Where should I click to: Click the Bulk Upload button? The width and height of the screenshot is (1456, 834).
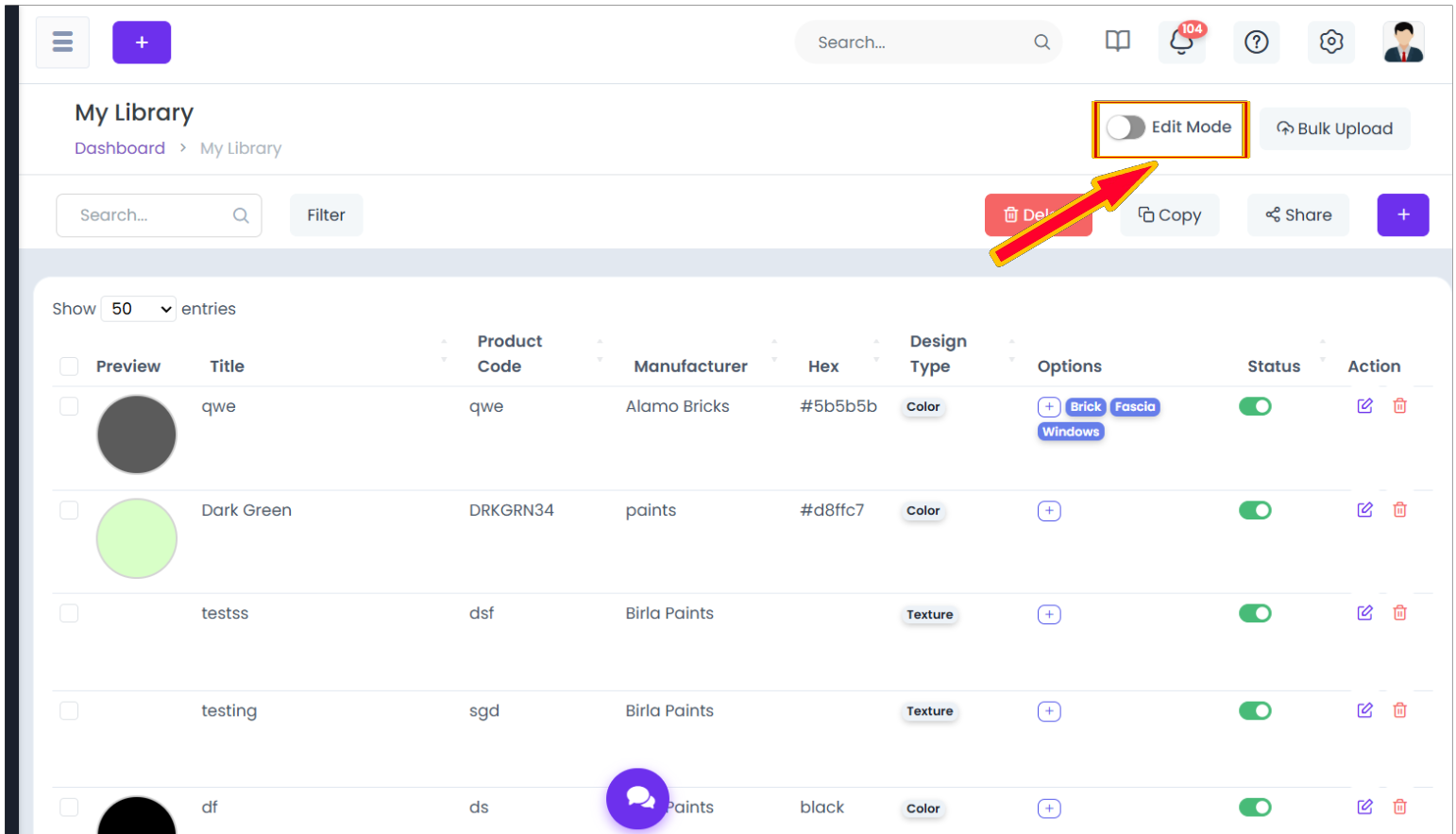(1334, 128)
